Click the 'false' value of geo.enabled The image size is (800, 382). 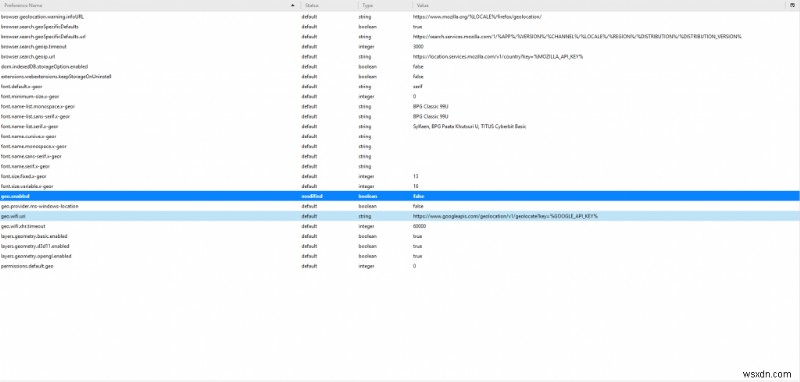(x=418, y=196)
